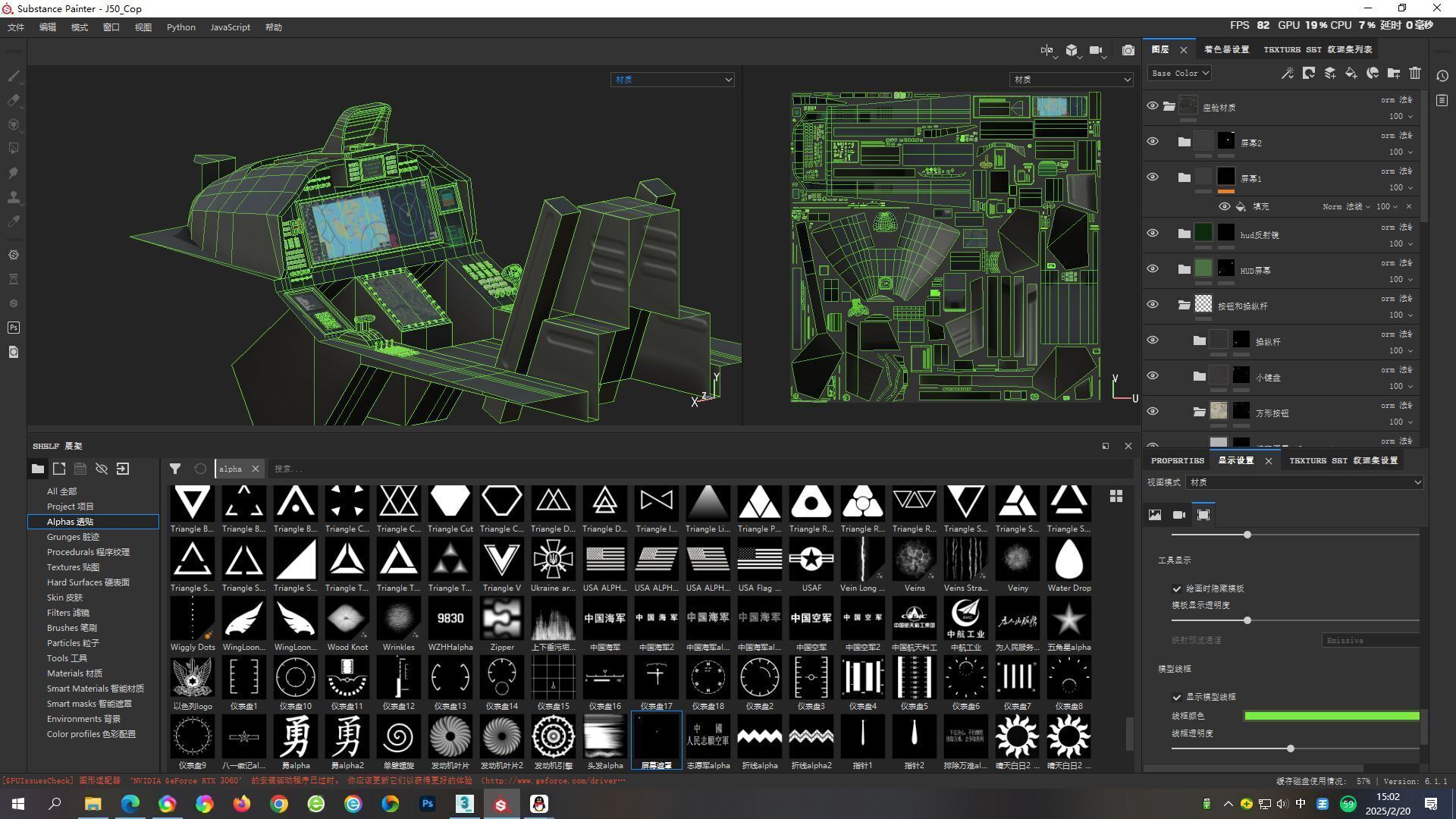
Task: Open the history panel icon
Action: coord(1442,76)
